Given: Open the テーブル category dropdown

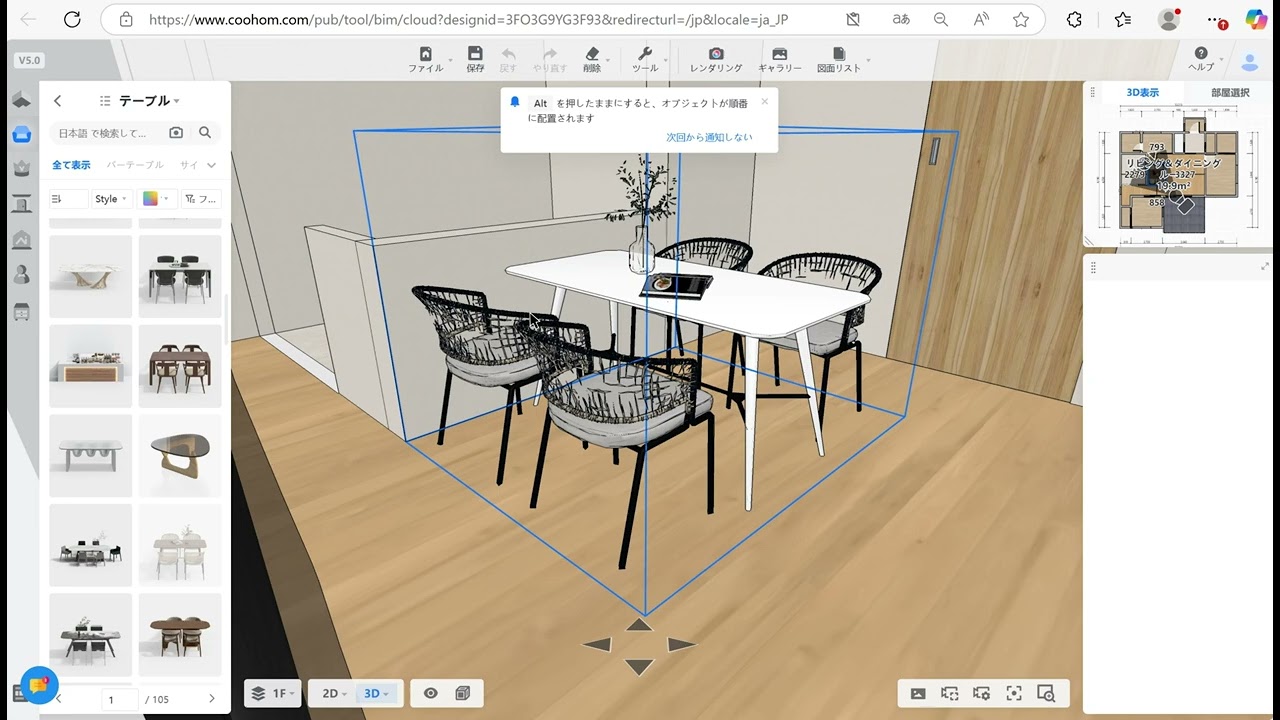Looking at the screenshot, I should pos(149,101).
